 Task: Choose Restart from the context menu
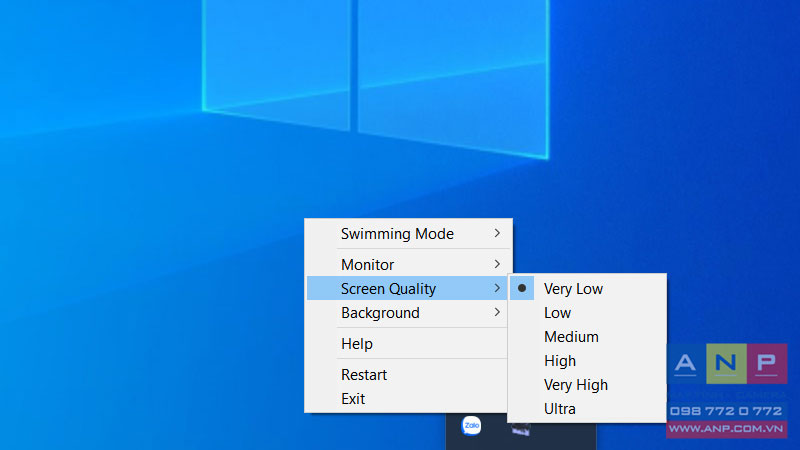pyautogui.click(x=408, y=375)
